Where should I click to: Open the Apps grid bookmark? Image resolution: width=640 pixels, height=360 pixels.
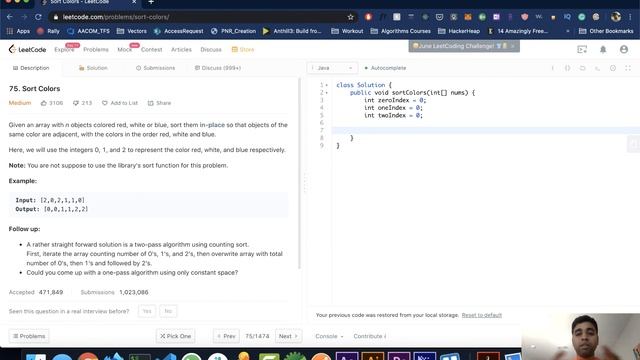point(18,31)
